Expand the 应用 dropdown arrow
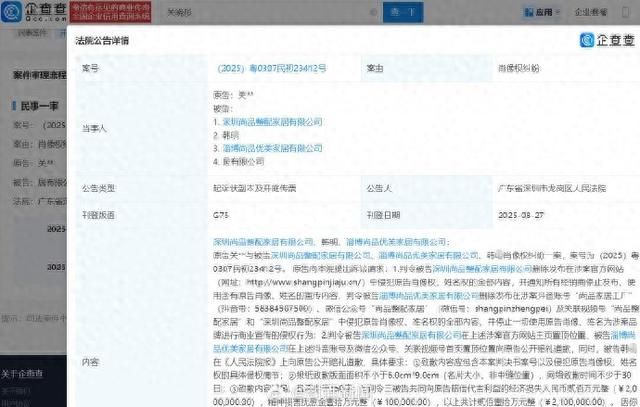This screenshot has width=640, height=407. coord(558,12)
